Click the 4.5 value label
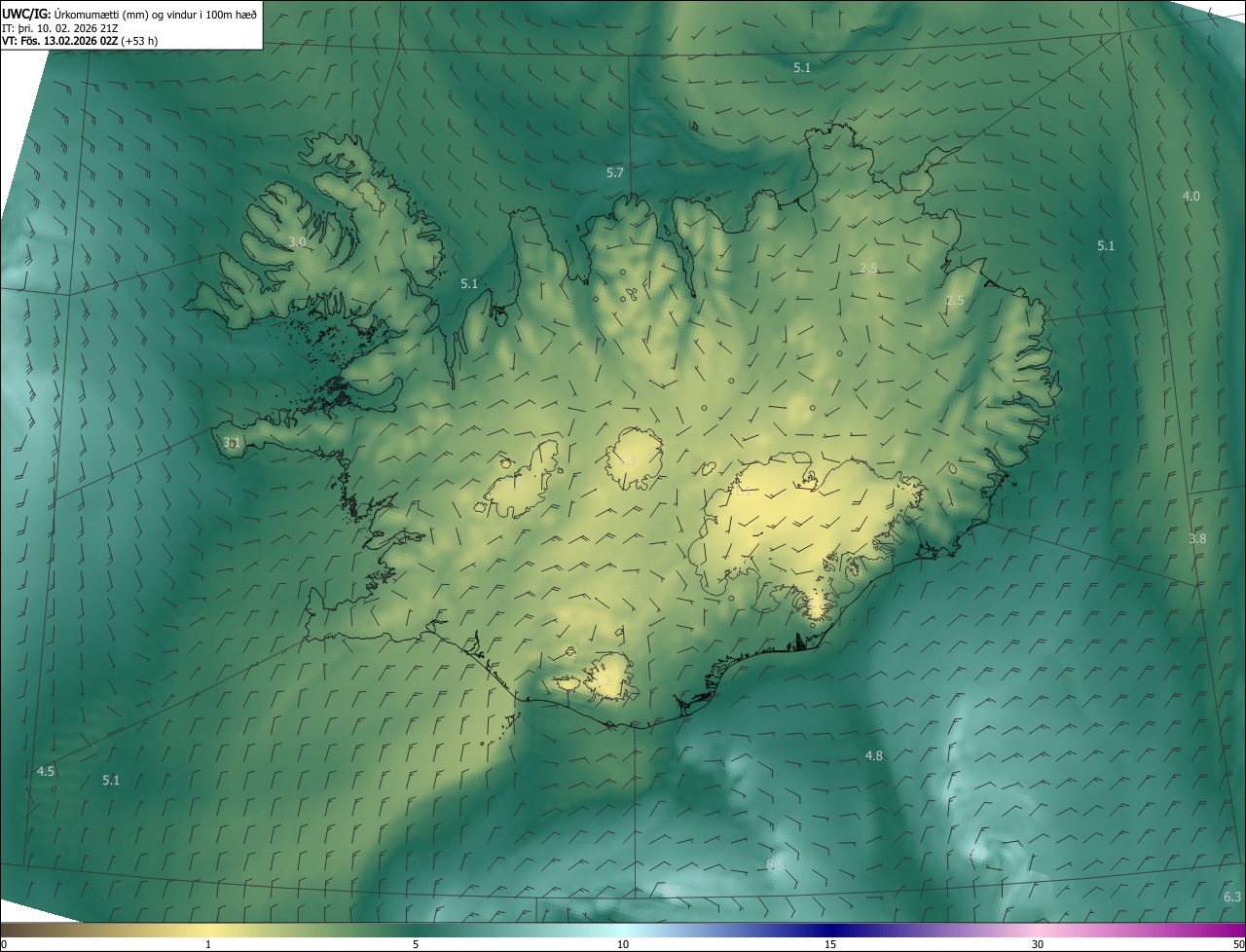 (x=45, y=771)
